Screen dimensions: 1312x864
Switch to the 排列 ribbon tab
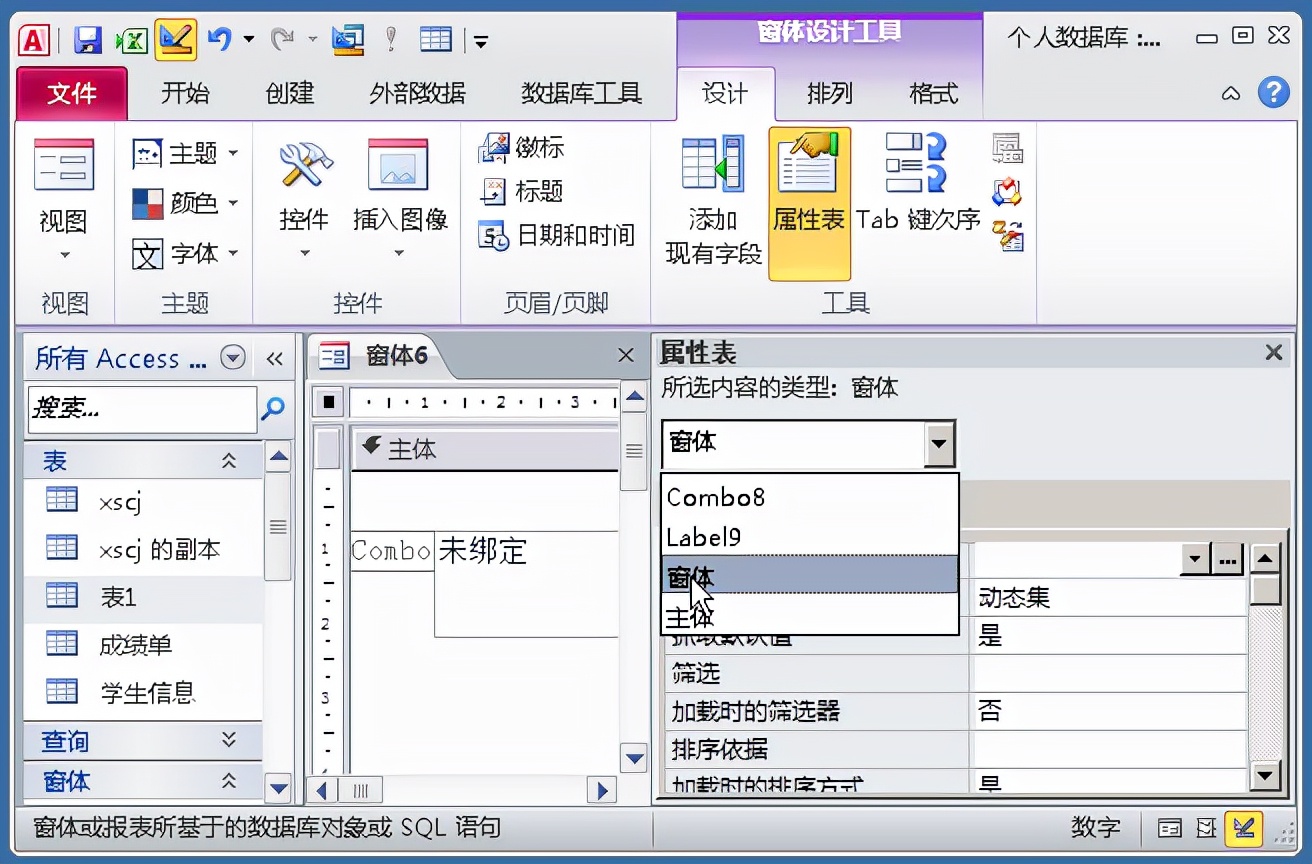coord(830,93)
